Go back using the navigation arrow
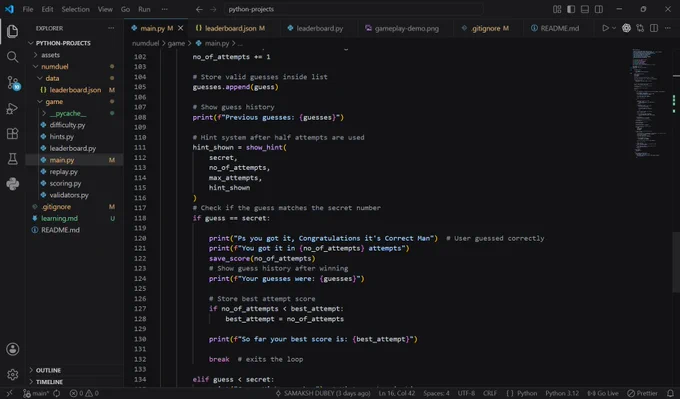The width and height of the screenshot is (680, 399). (199, 9)
